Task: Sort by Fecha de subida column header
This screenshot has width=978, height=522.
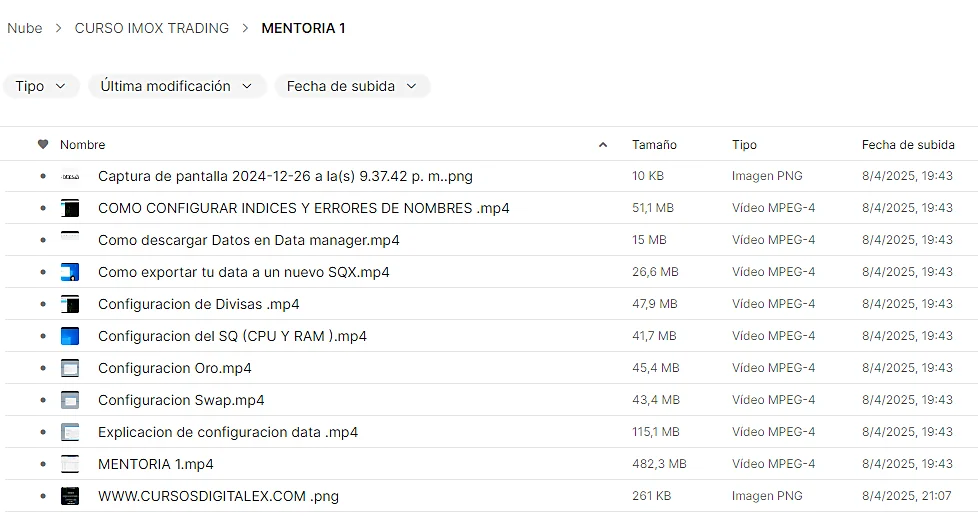Action: [x=907, y=145]
